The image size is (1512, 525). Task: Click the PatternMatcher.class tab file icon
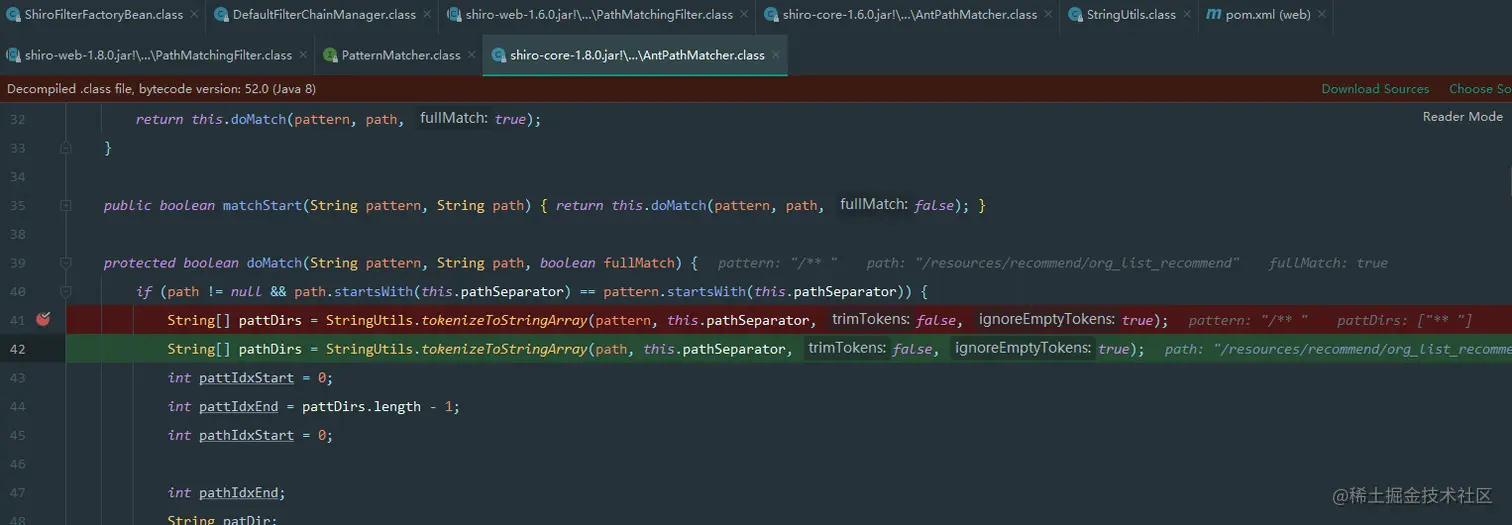pos(330,55)
